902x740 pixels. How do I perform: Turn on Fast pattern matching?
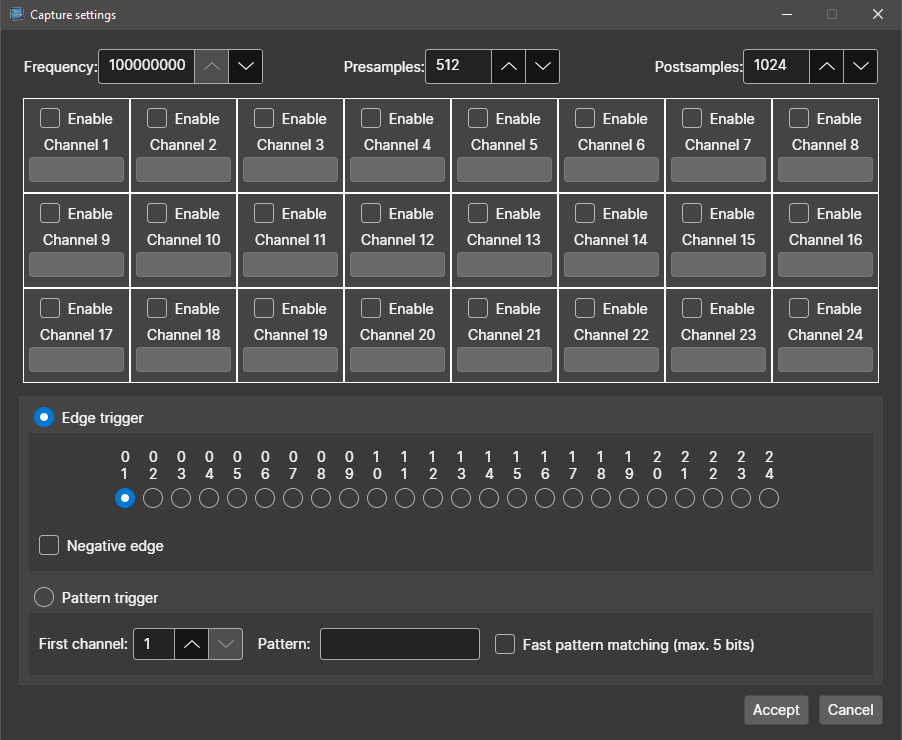(x=505, y=644)
